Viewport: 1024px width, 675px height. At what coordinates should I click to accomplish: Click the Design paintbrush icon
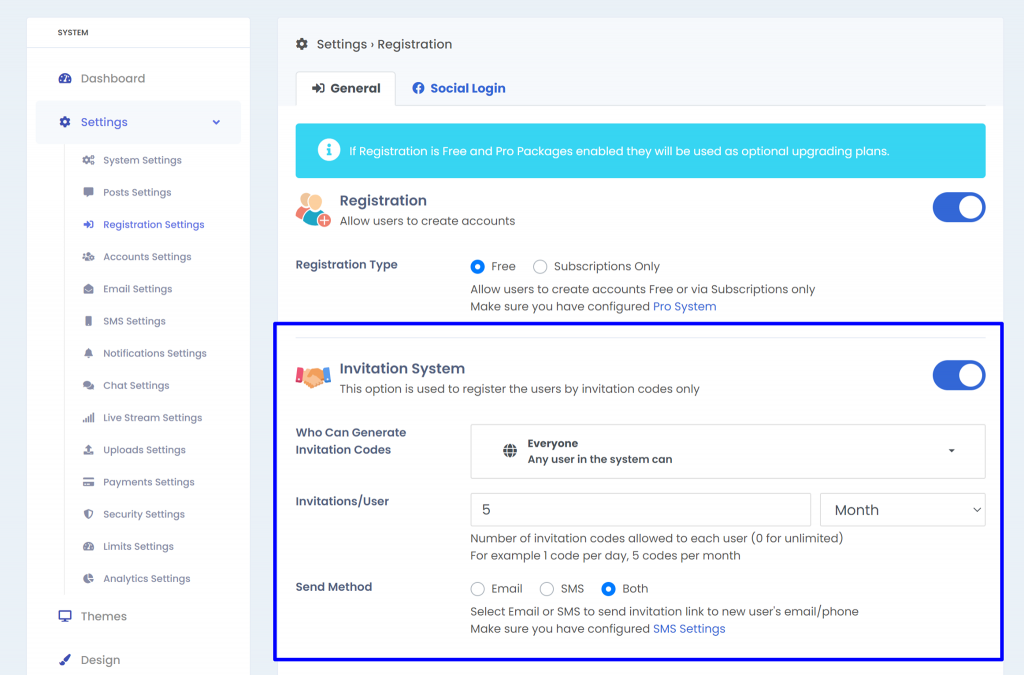click(65, 660)
